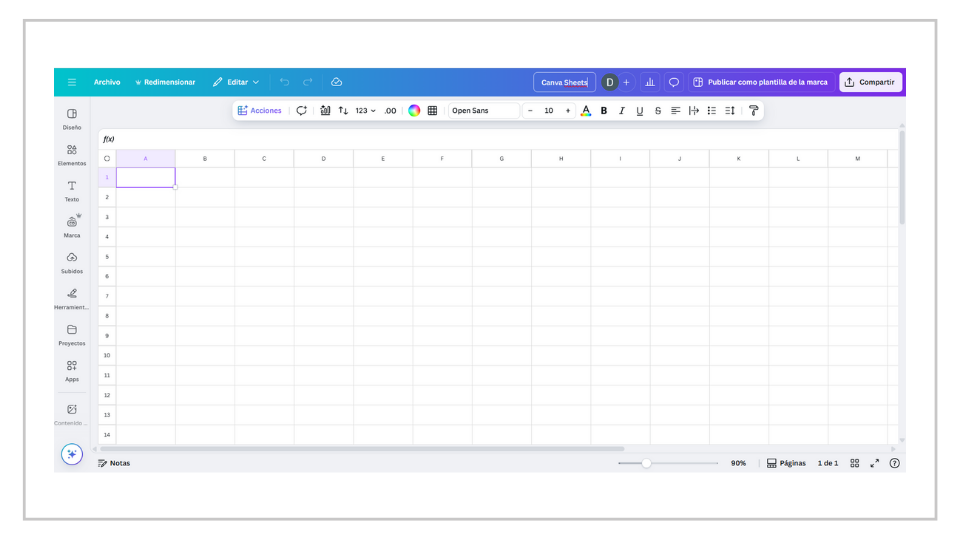The image size is (960, 540).
Task: Click the text wrapping icon
Action: click(694, 111)
